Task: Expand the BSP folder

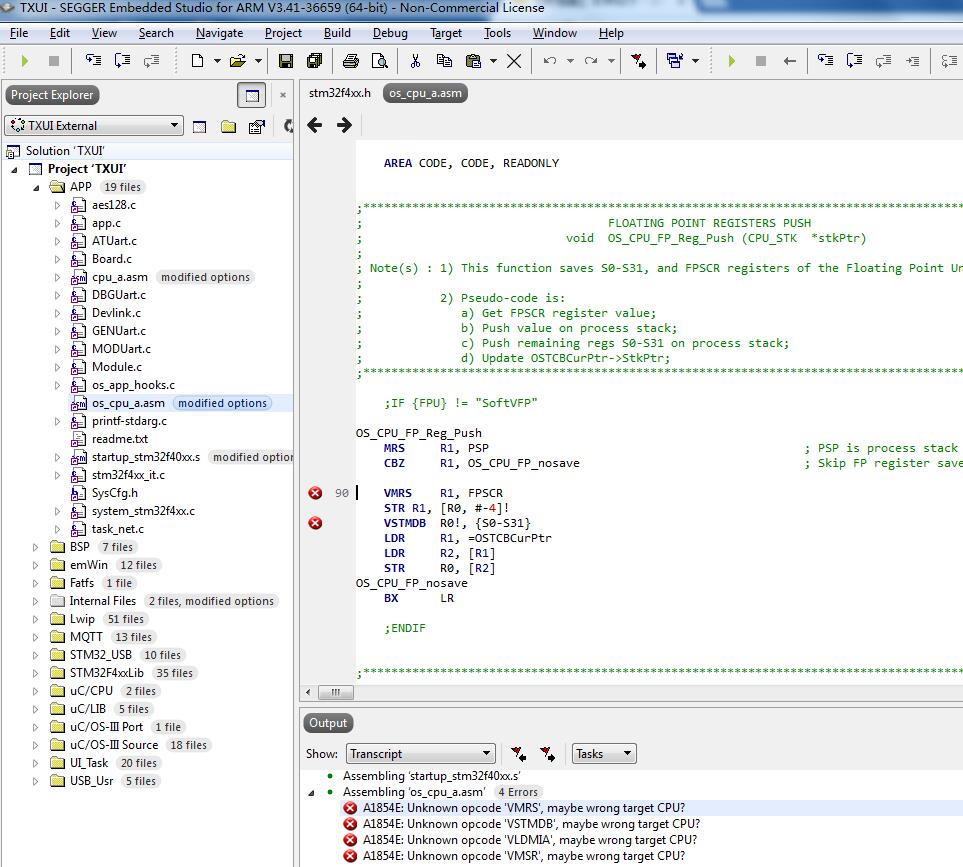Action: click(36, 547)
